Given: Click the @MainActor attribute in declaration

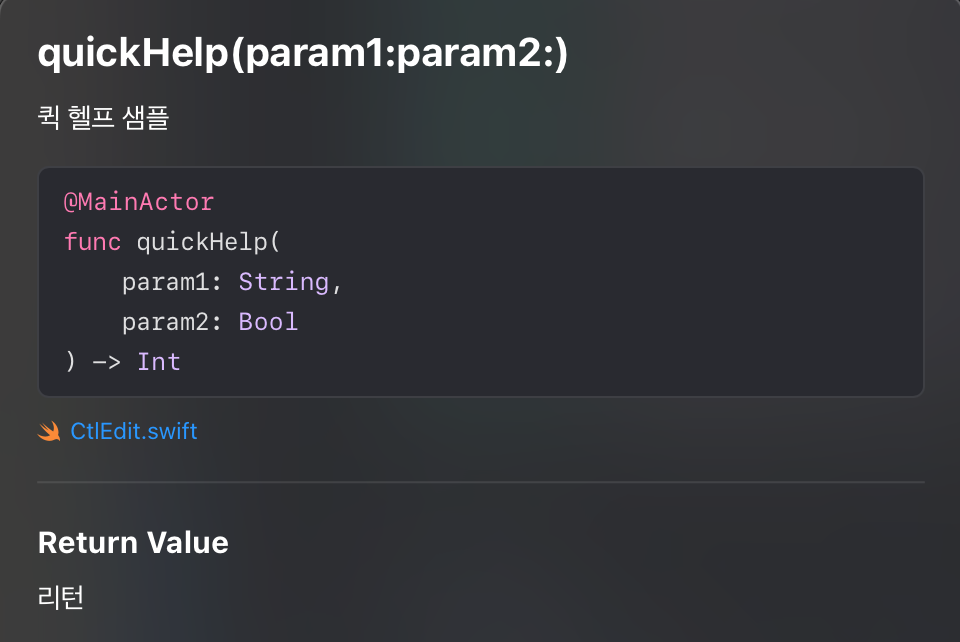Looking at the screenshot, I should tap(139, 202).
